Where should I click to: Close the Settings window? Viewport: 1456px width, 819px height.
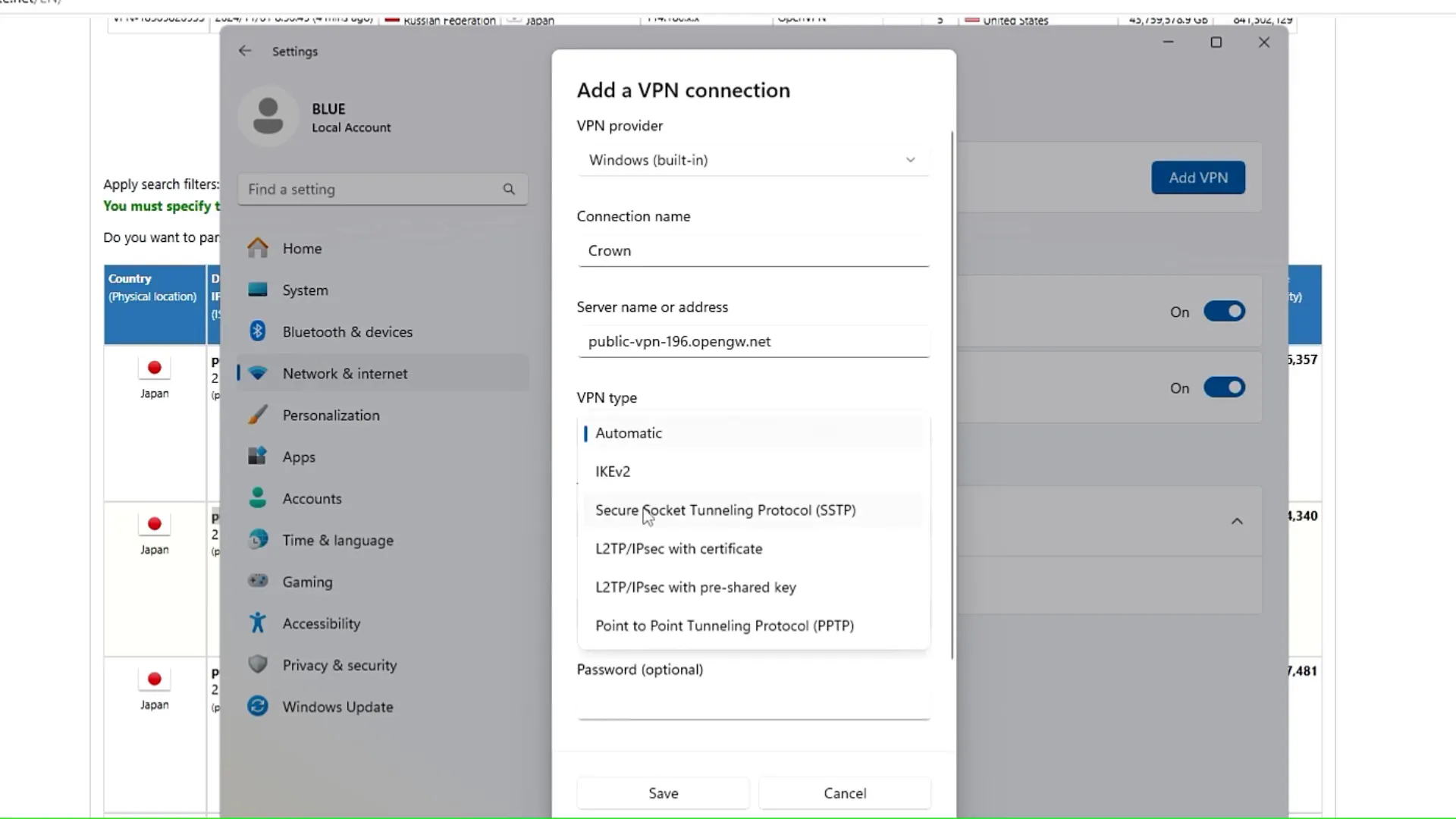click(x=1264, y=42)
